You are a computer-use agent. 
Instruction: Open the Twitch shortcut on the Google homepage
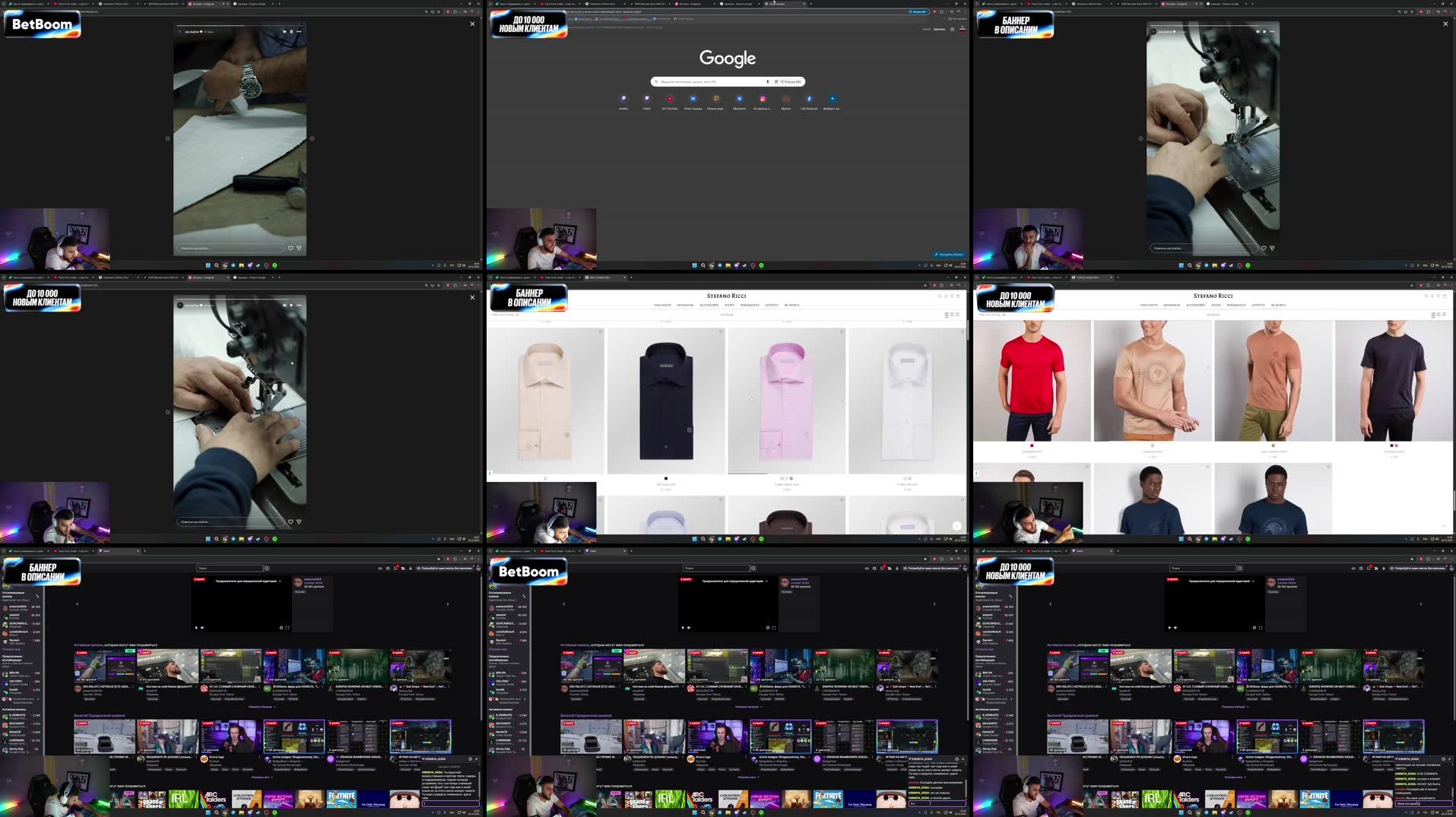coord(647,99)
